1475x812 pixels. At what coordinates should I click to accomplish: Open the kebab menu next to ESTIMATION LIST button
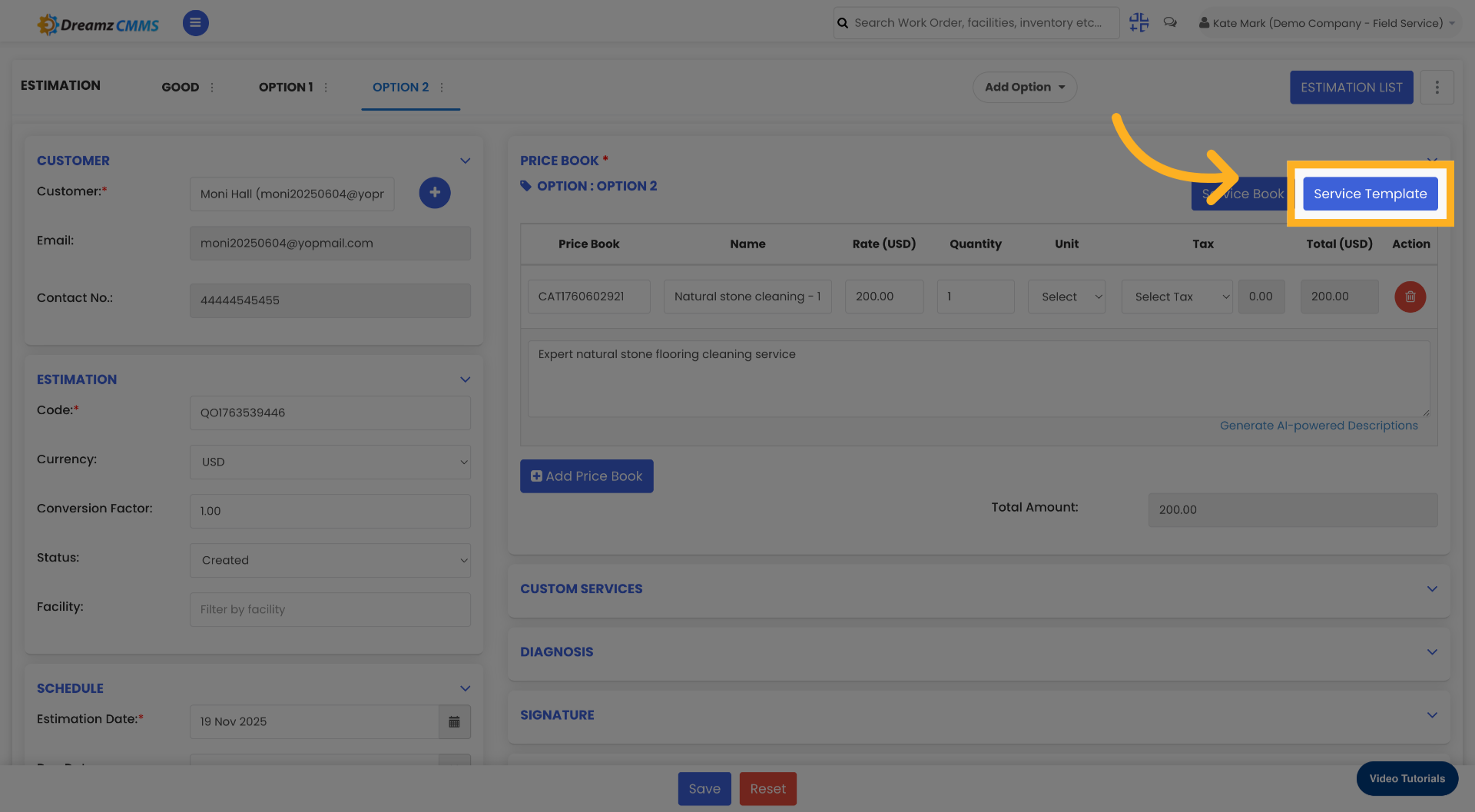1437,87
